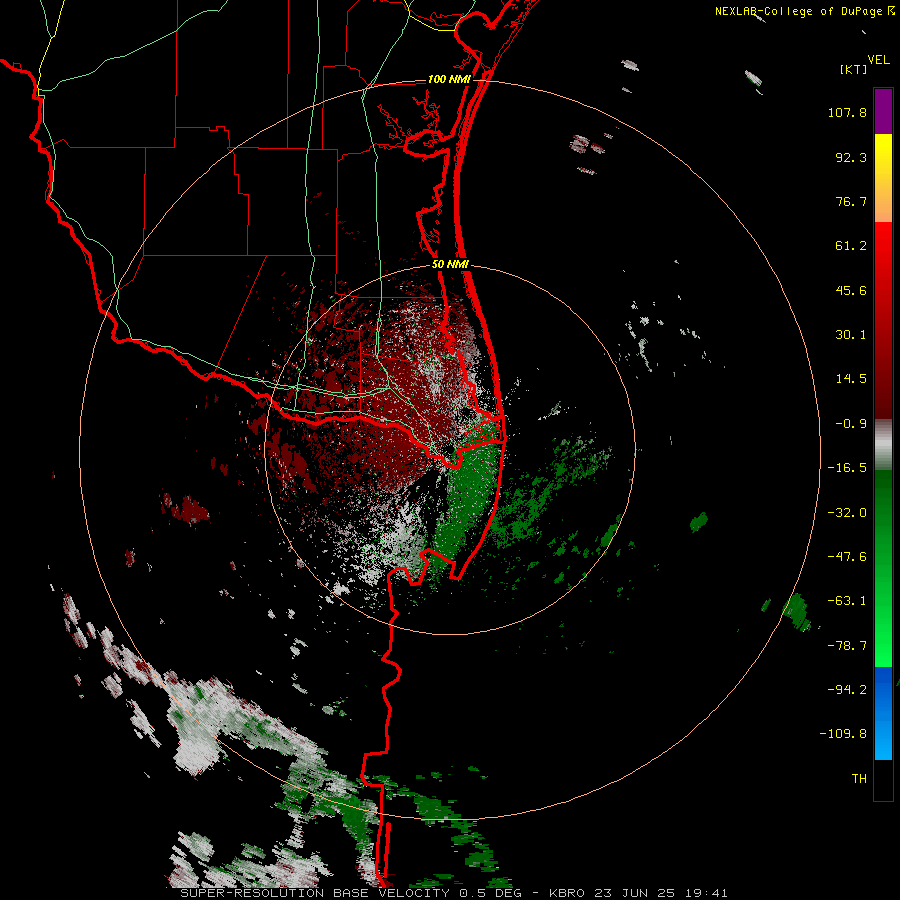Click the 50 NMI range ring label
This screenshot has width=900, height=900.
450,265
